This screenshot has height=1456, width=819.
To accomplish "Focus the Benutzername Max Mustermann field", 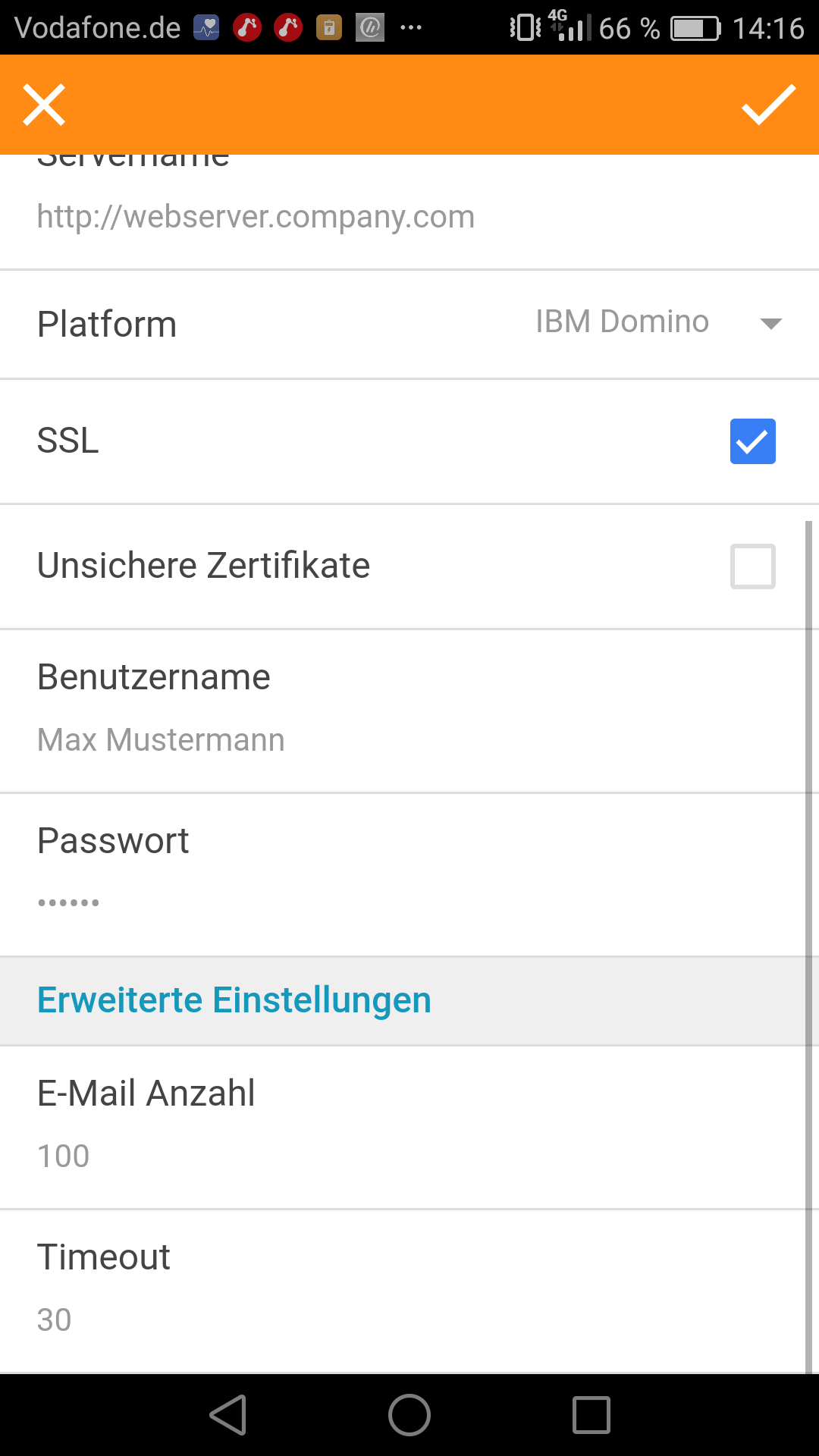I will pos(161,739).
